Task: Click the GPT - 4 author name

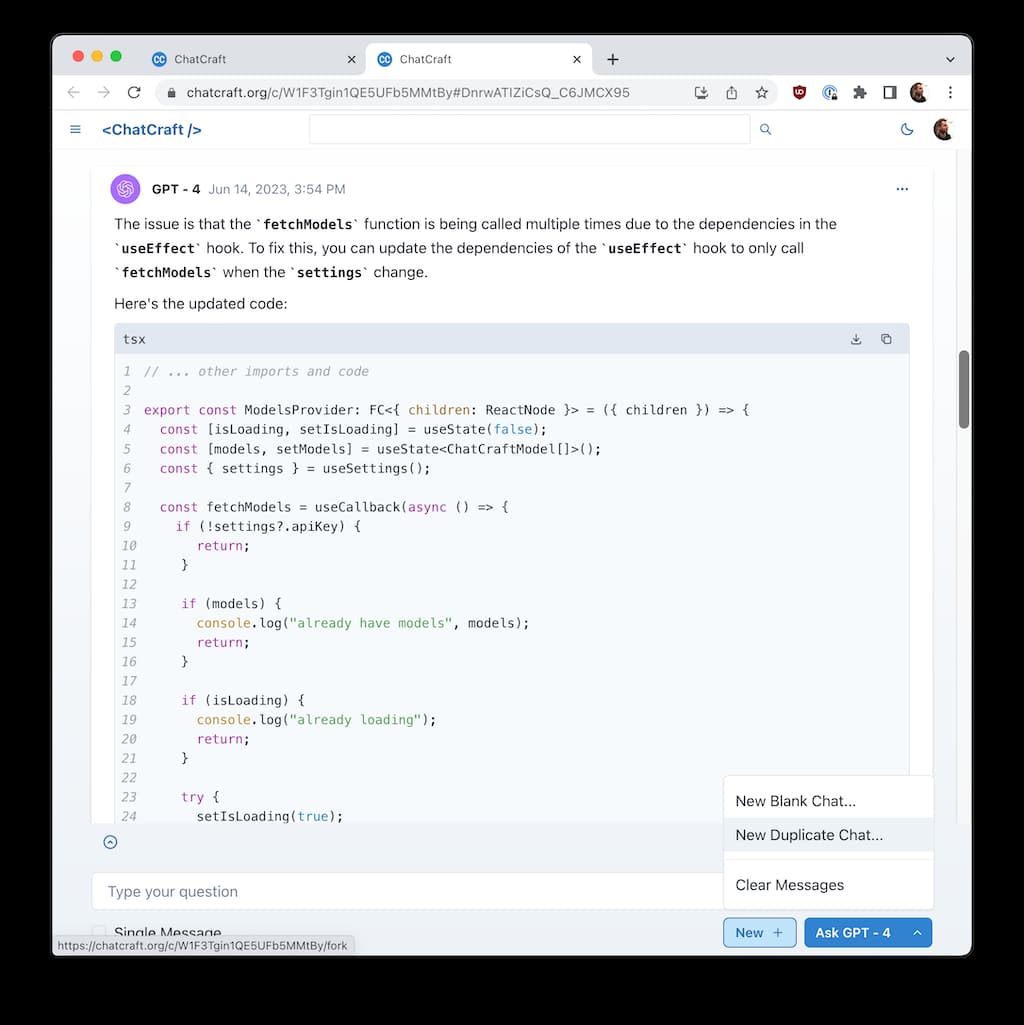Action: pyautogui.click(x=176, y=189)
